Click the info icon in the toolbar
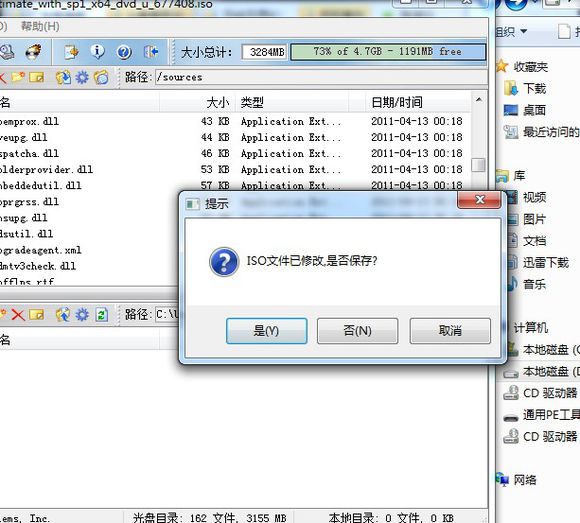Screen dimensions: 580x523 point(97,52)
